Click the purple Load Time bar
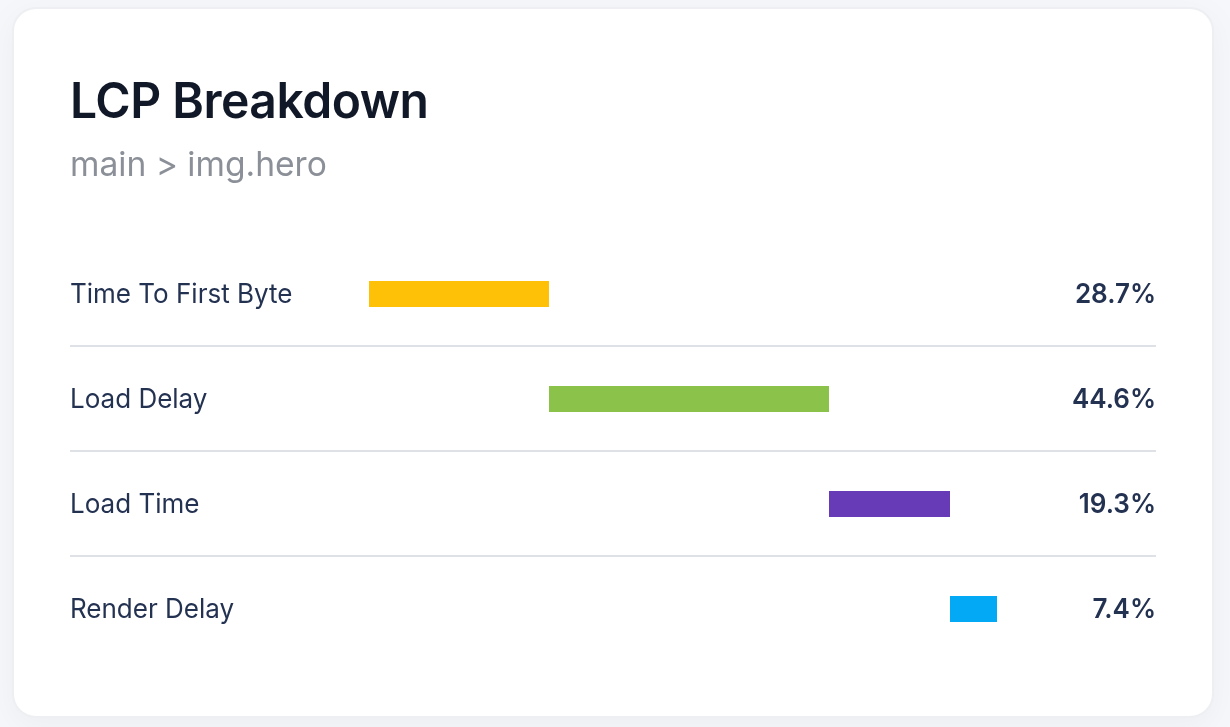This screenshot has width=1230, height=727. 889,504
